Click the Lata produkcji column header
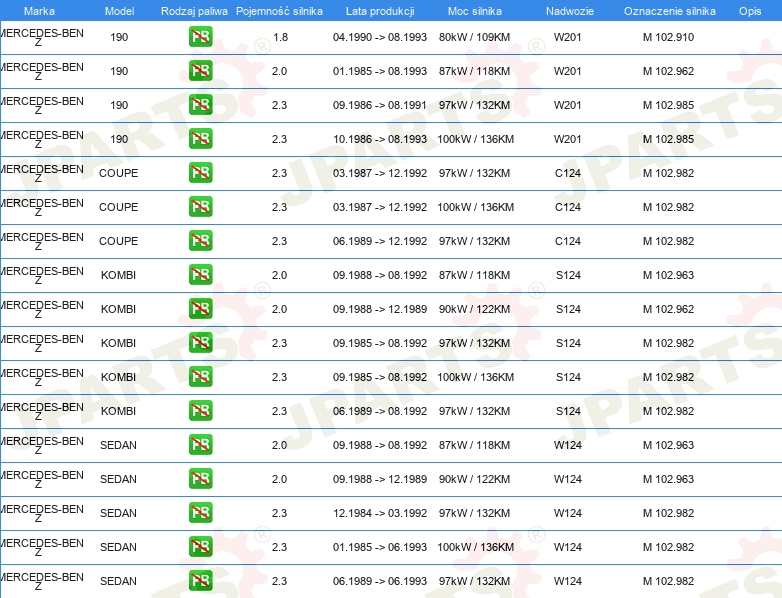The width and height of the screenshot is (782, 598). 380,11
